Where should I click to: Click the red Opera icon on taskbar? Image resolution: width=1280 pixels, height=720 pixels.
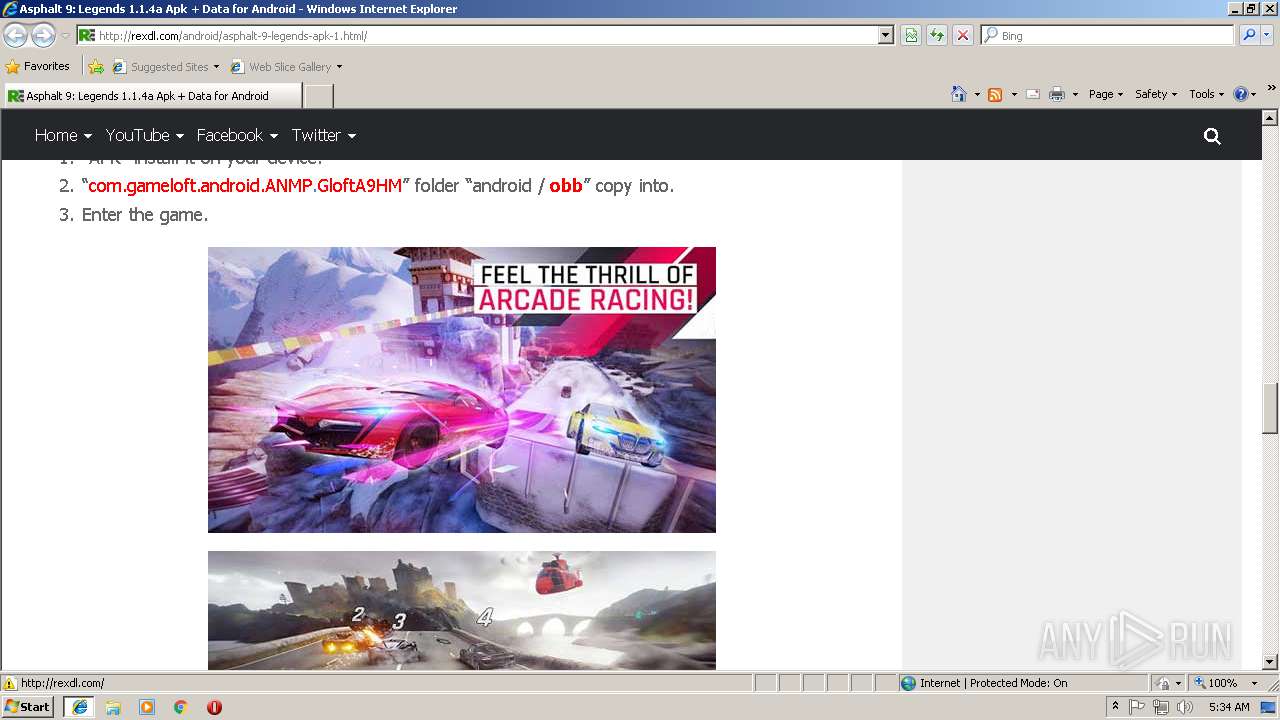tap(214, 707)
